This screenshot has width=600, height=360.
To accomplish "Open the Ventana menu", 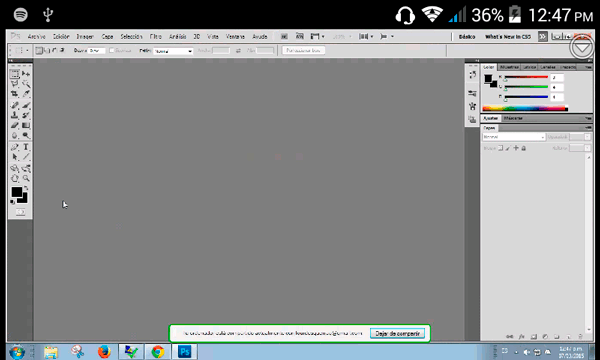I will coord(235,36).
